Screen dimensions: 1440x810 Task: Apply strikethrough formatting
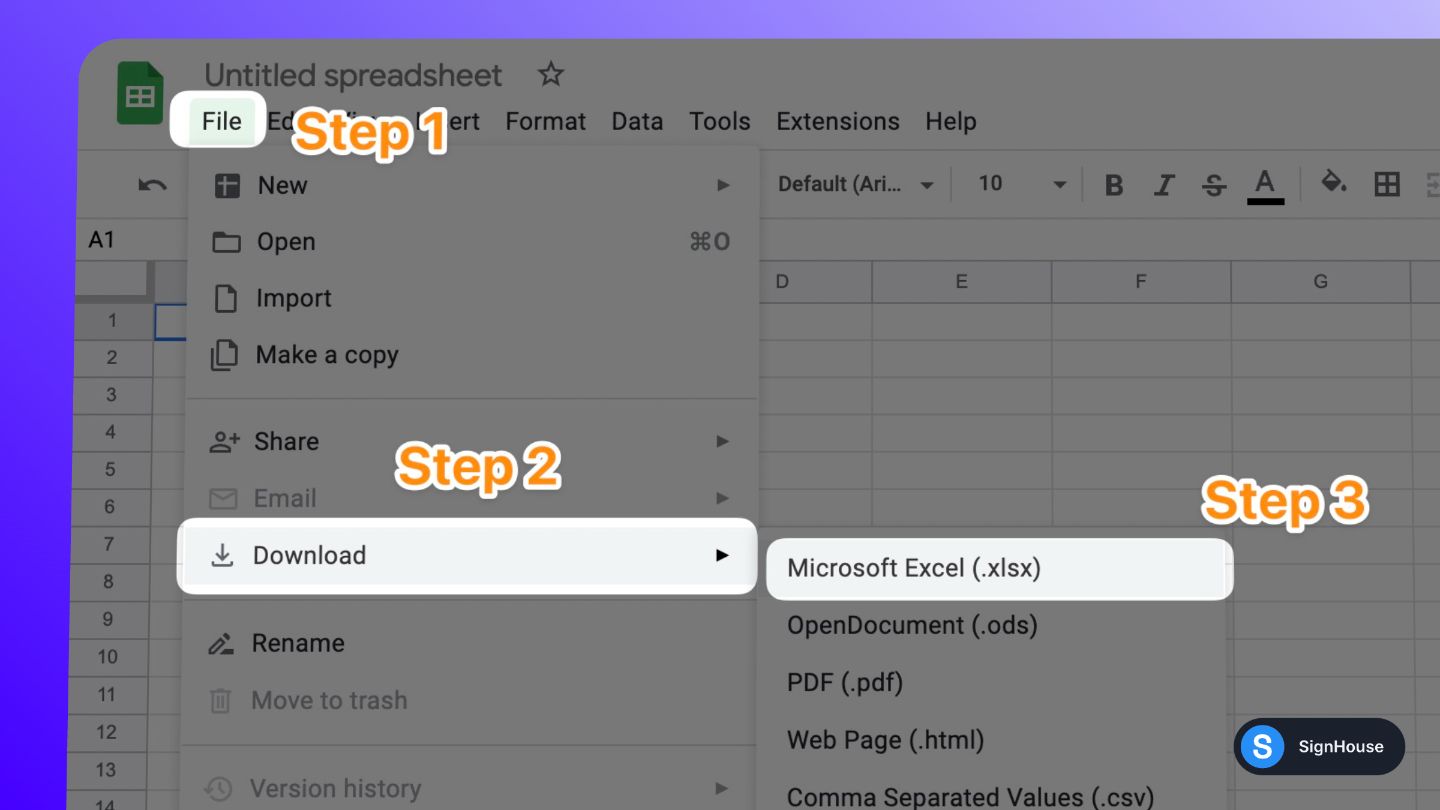point(1213,184)
